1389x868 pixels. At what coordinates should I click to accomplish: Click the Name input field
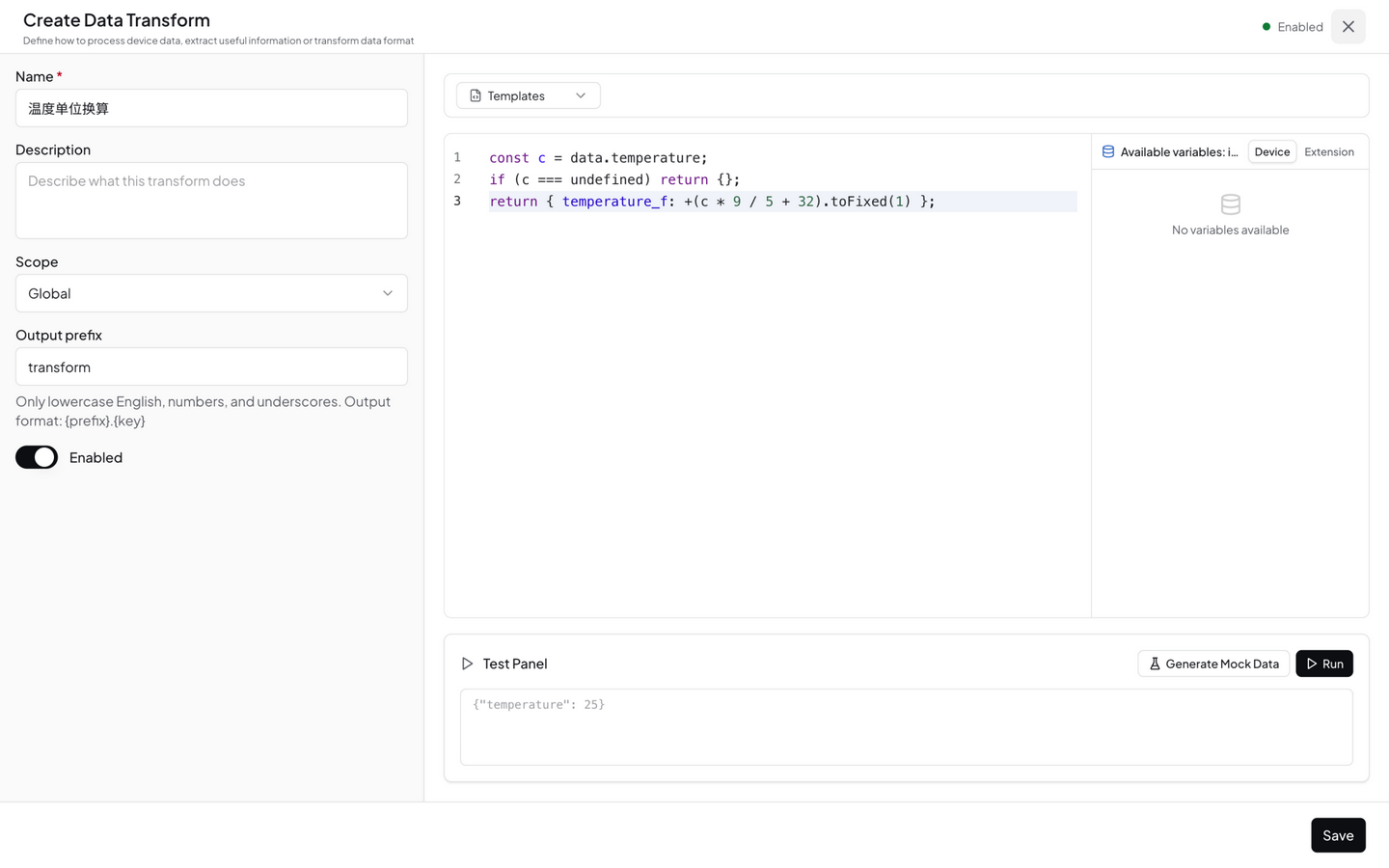point(211,108)
